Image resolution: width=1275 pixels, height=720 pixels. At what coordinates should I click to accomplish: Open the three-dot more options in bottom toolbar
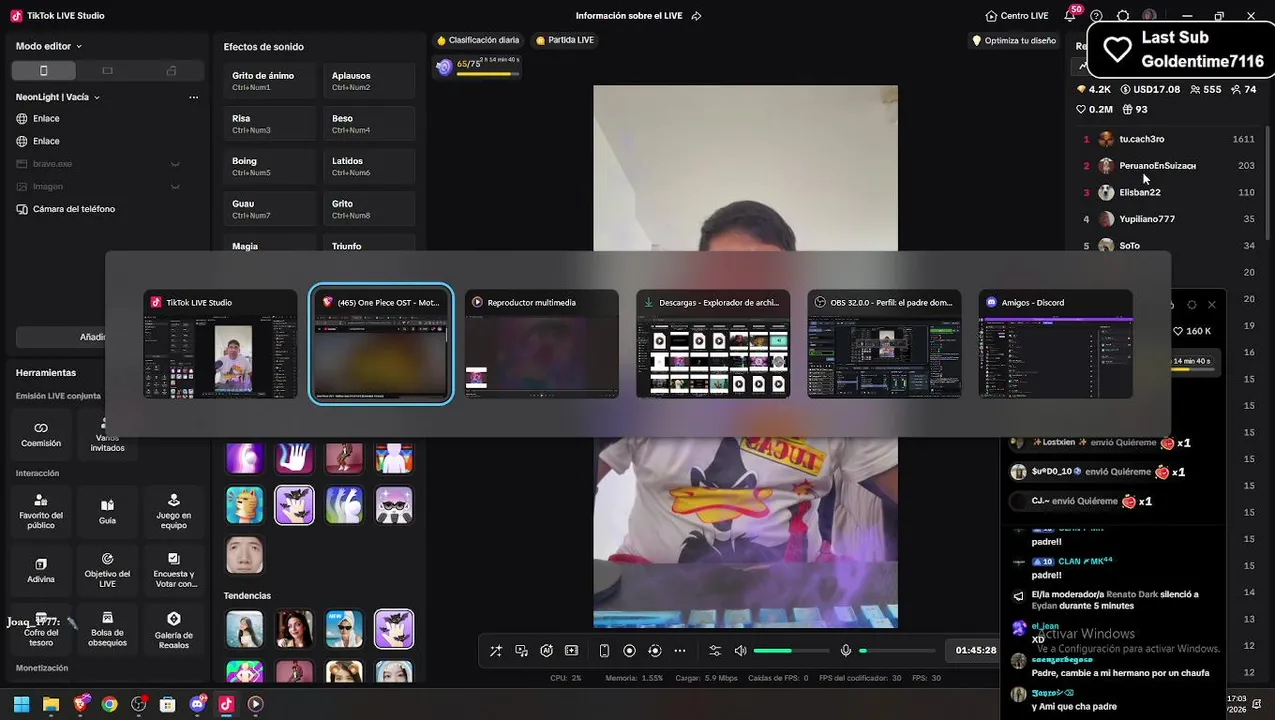pos(680,650)
